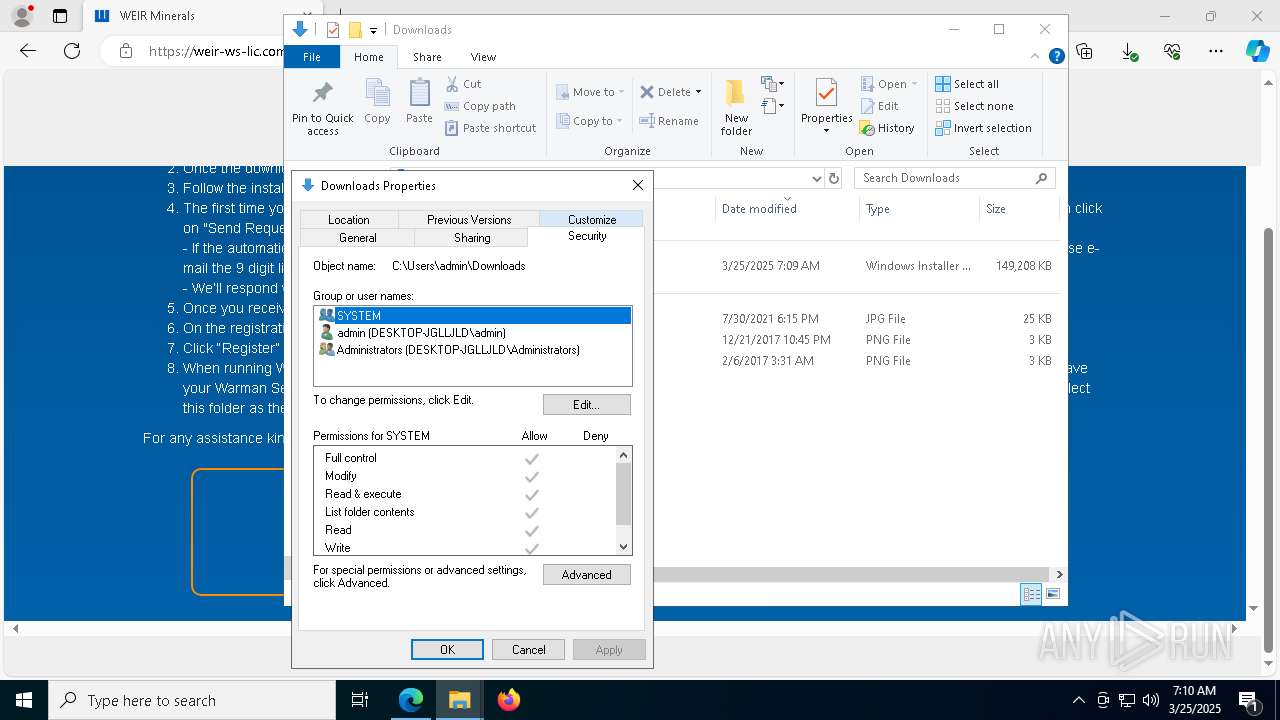Select Cut in the Clipboard group
Viewport: 1280px width, 720px height.
pyautogui.click(x=463, y=84)
